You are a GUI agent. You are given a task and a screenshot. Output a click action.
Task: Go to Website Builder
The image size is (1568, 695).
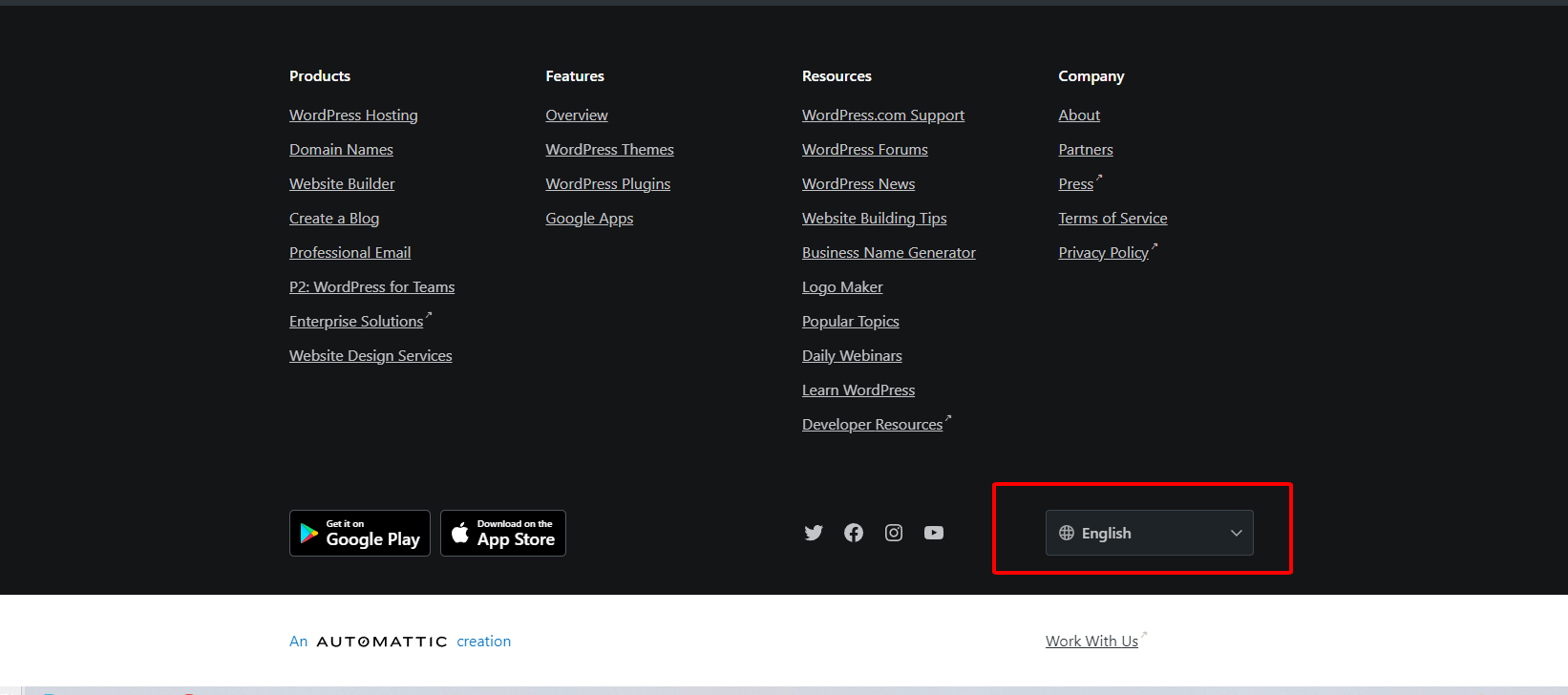point(342,184)
